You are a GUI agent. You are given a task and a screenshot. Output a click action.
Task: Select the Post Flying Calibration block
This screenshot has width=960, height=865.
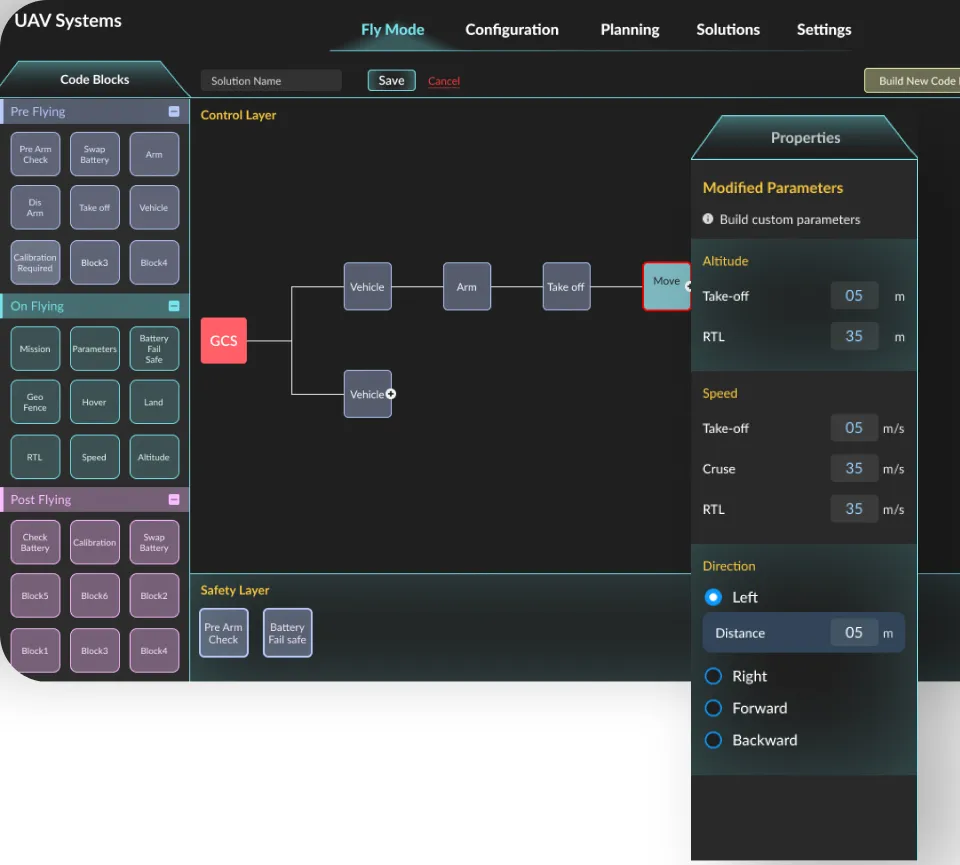click(94, 542)
